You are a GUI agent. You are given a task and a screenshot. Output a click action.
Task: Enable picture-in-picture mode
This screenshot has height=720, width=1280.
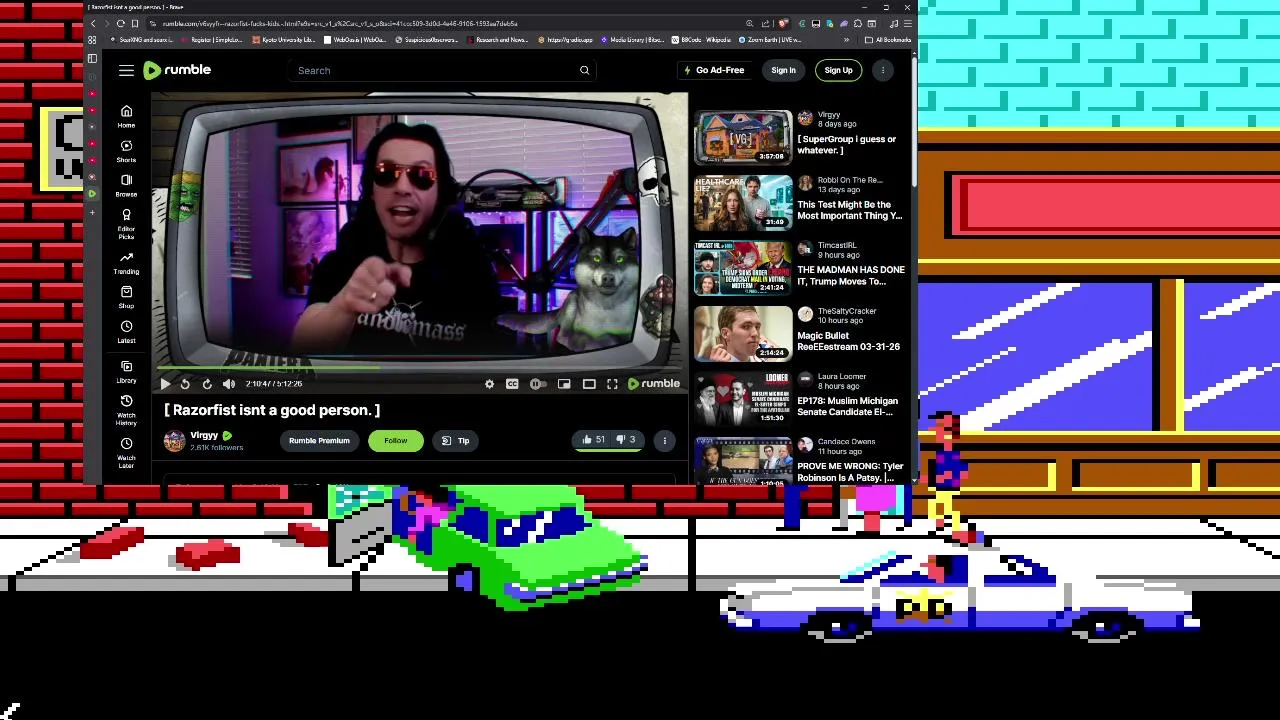click(x=564, y=384)
